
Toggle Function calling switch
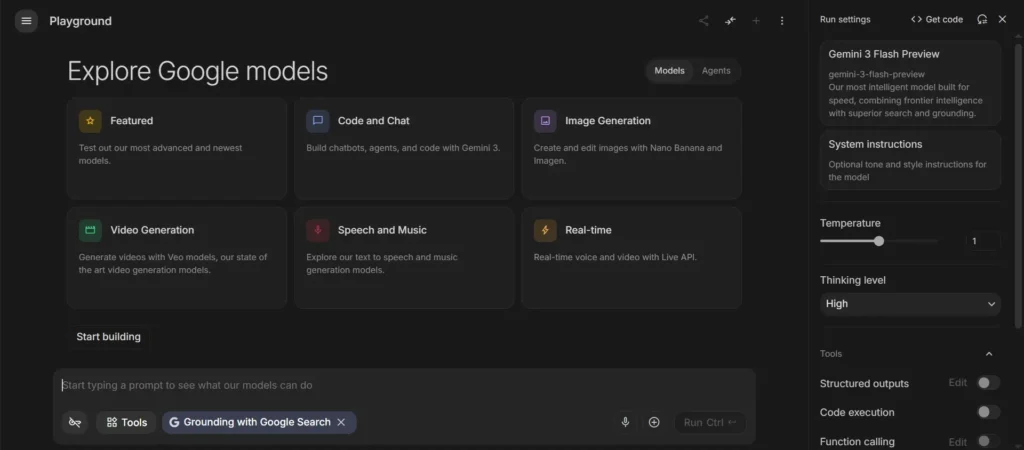988,442
